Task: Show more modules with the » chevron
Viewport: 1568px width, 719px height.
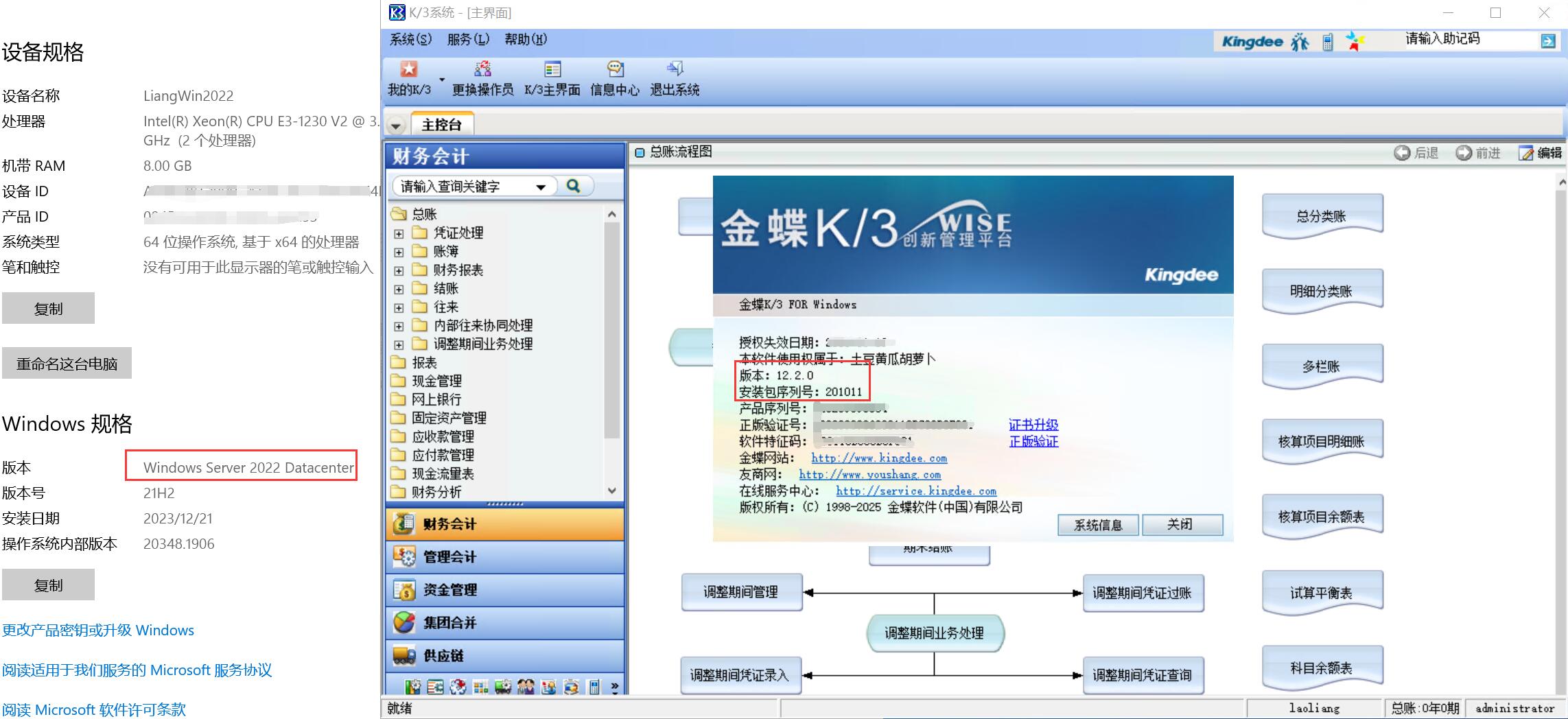Action: pos(614,686)
